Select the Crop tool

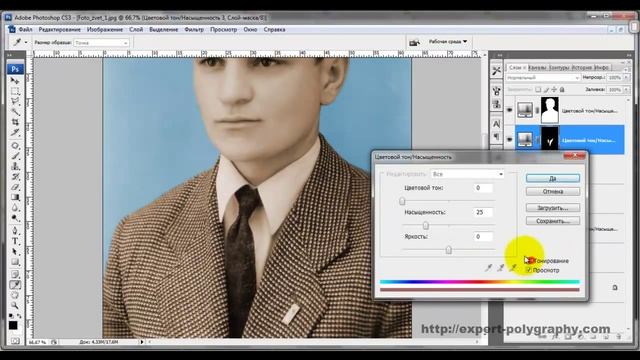click(x=15, y=122)
